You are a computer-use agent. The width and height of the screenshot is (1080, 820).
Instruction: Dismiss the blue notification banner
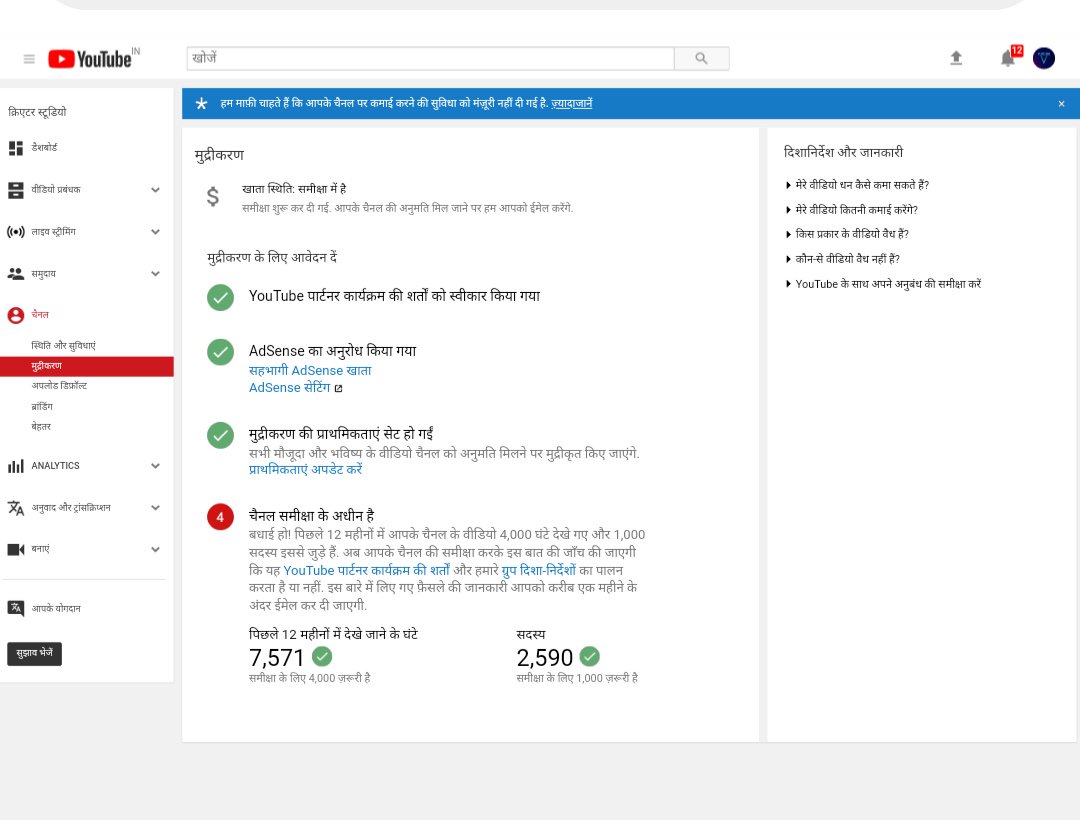(1061, 104)
